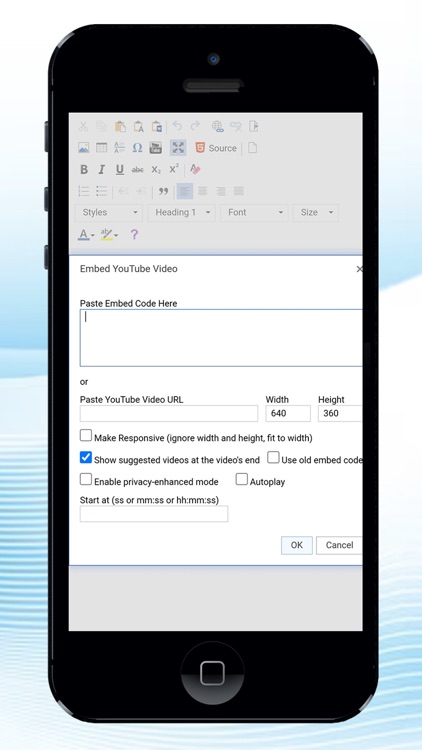Click the Remove Format eraser icon
The width and height of the screenshot is (422, 750).
coord(195,169)
